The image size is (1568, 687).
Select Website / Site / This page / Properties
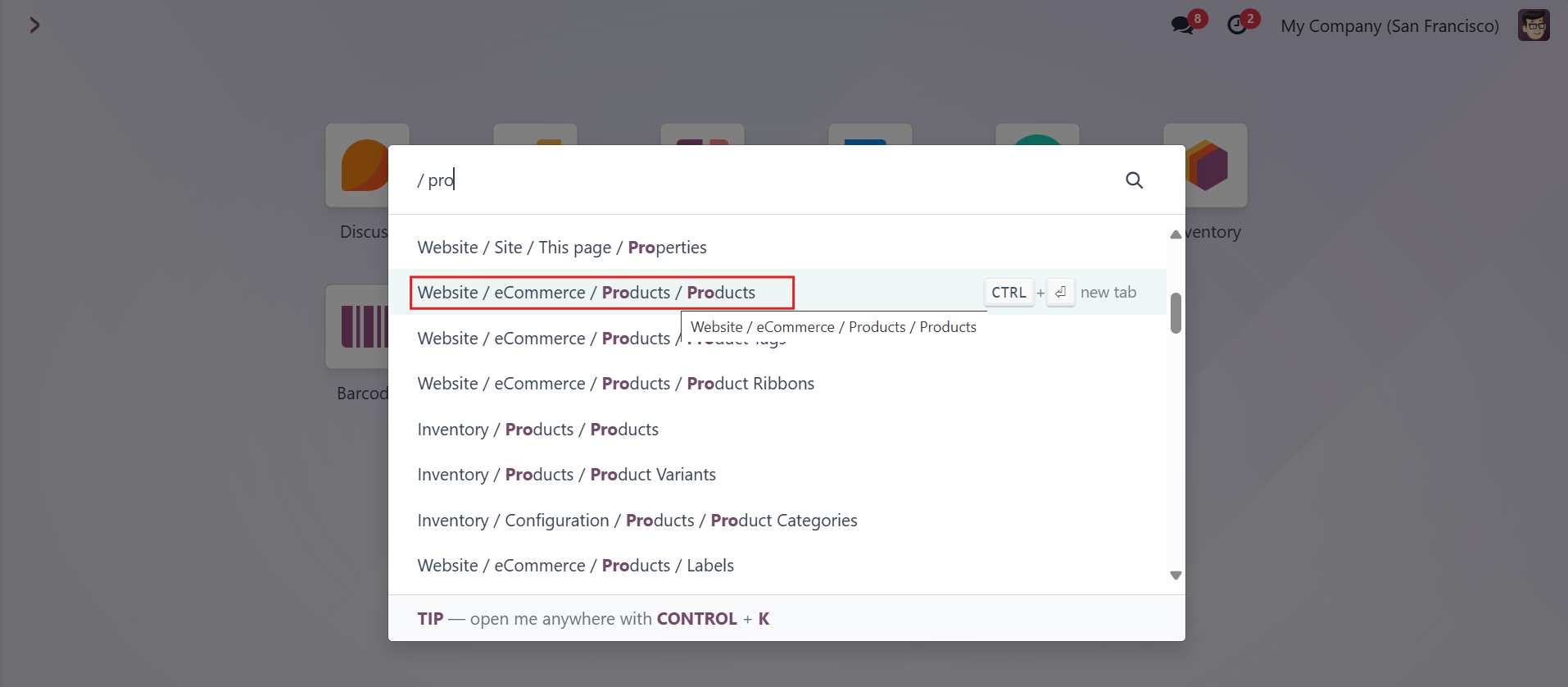point(777,247)
